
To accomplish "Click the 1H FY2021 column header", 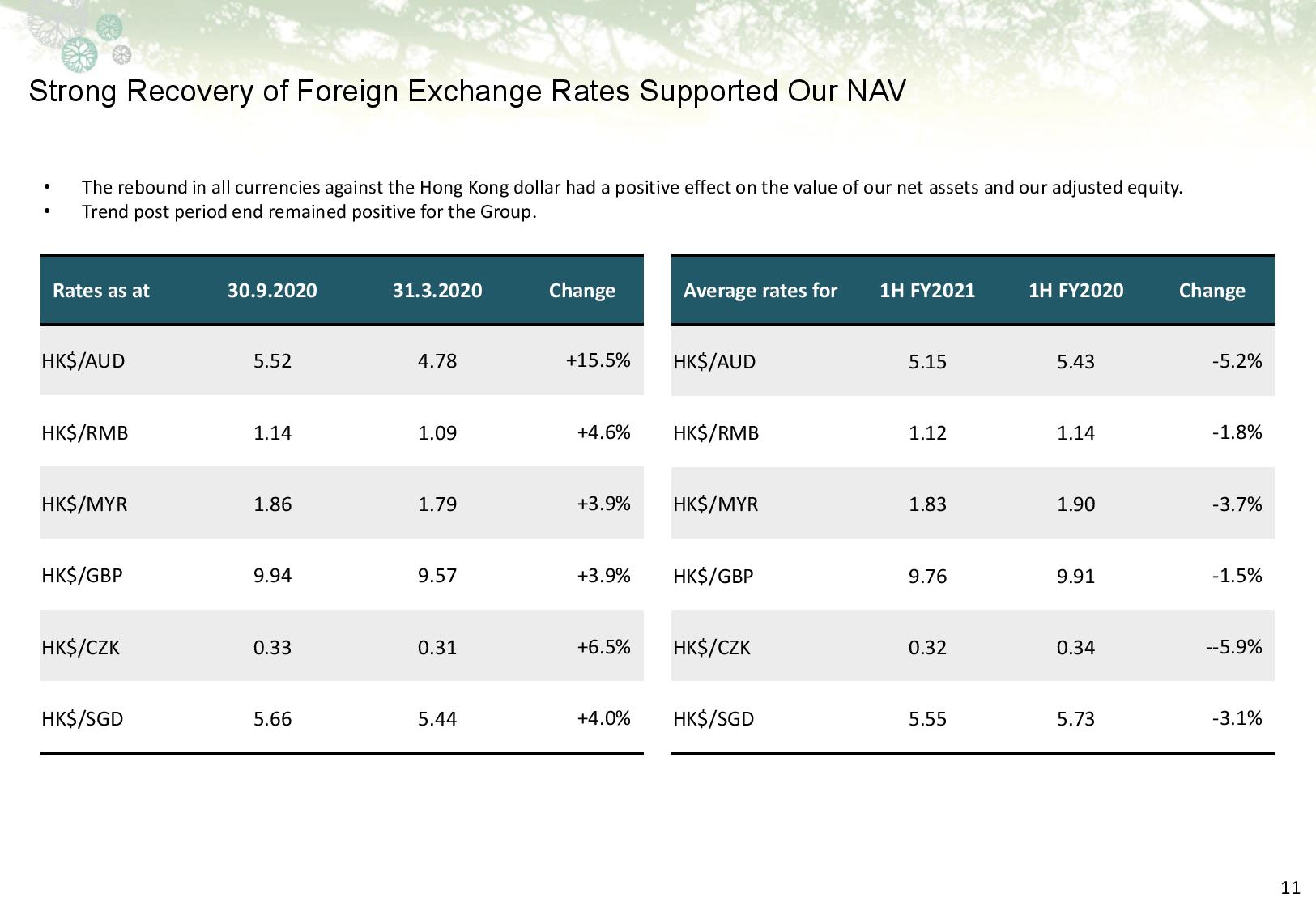I will point(927,291).
